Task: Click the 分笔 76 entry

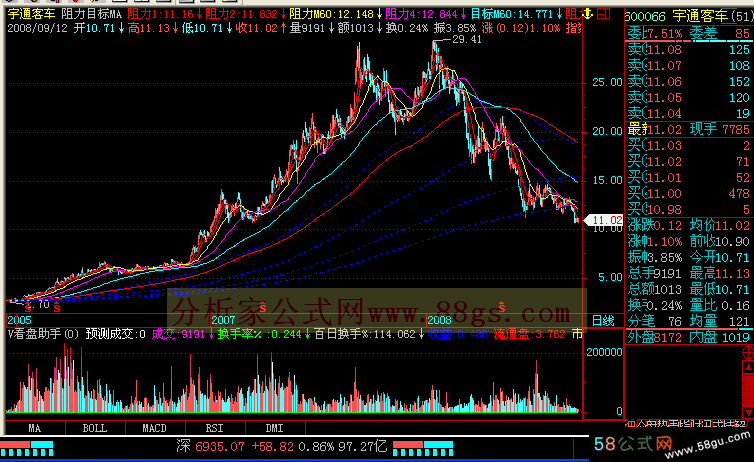Action: 655,321
